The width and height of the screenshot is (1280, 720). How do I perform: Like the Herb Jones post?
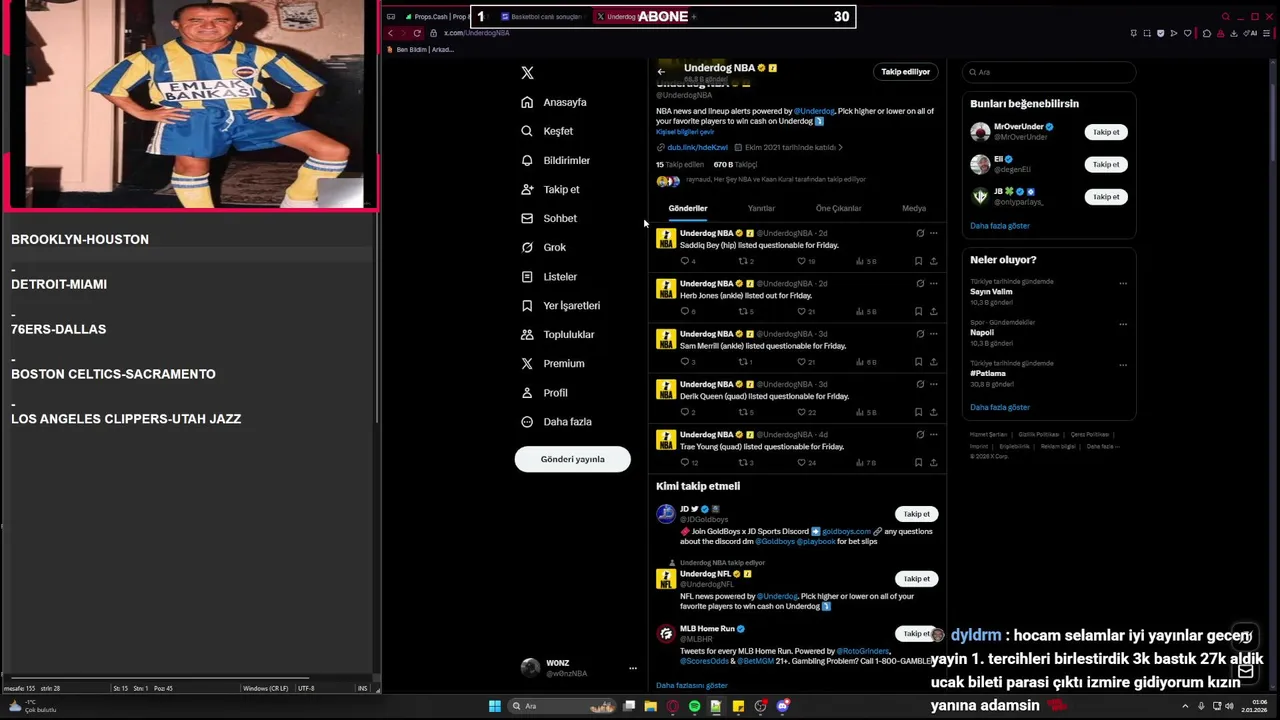pyautogui.click(x=801, y=311)
